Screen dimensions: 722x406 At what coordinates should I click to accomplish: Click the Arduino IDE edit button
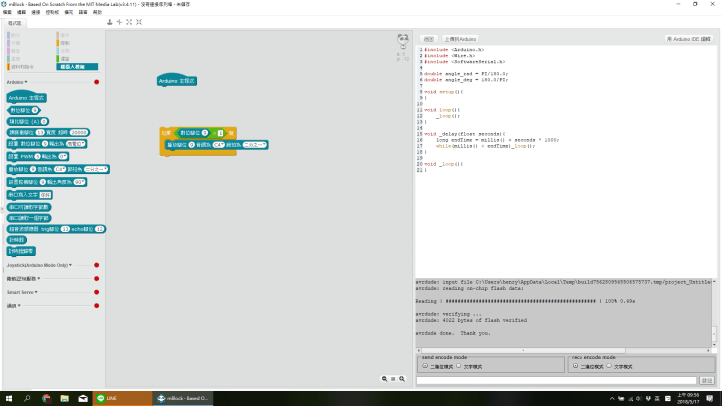coord(689,38)
